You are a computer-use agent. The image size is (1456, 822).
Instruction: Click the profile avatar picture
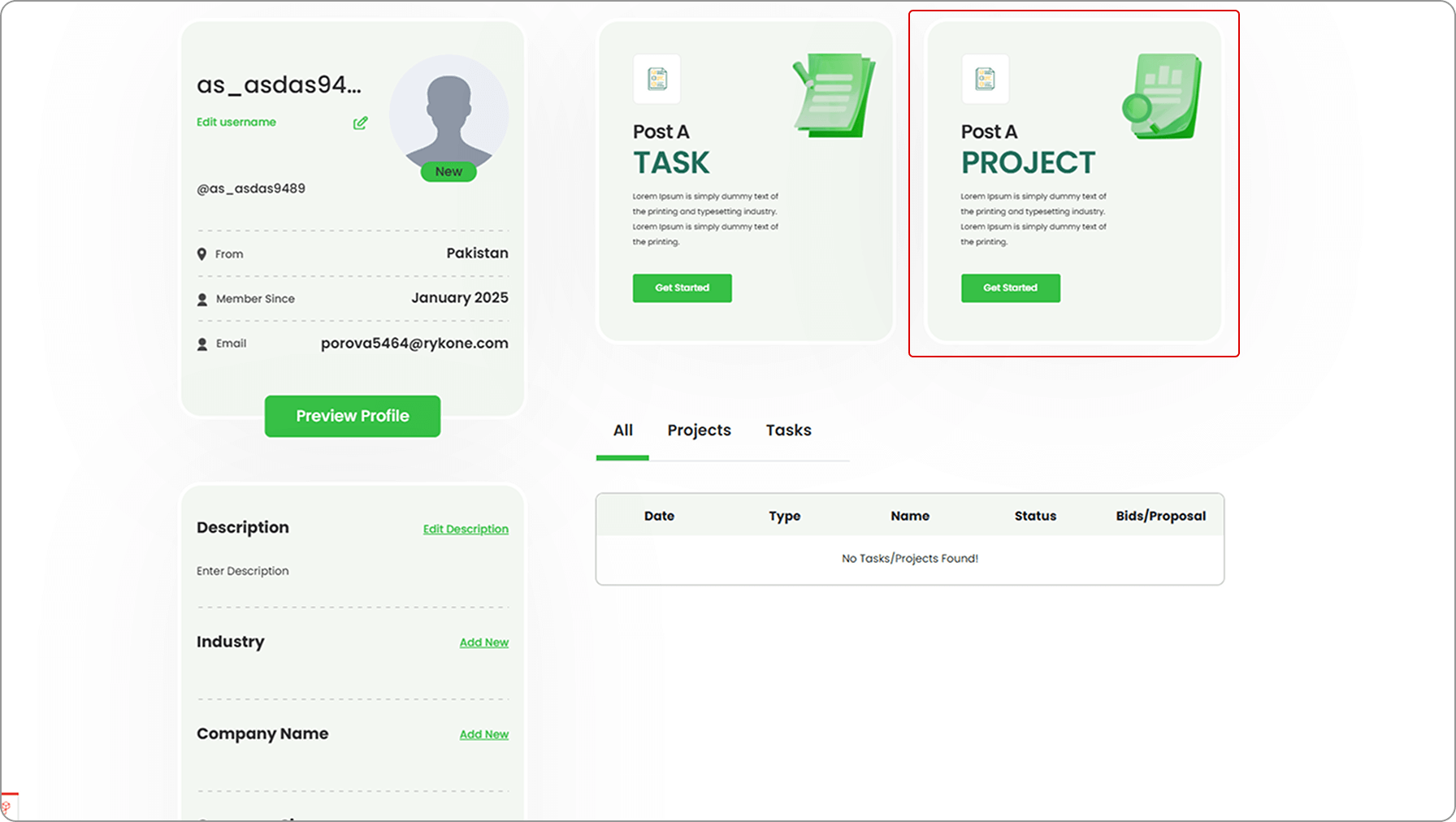[x=448, y=114]
